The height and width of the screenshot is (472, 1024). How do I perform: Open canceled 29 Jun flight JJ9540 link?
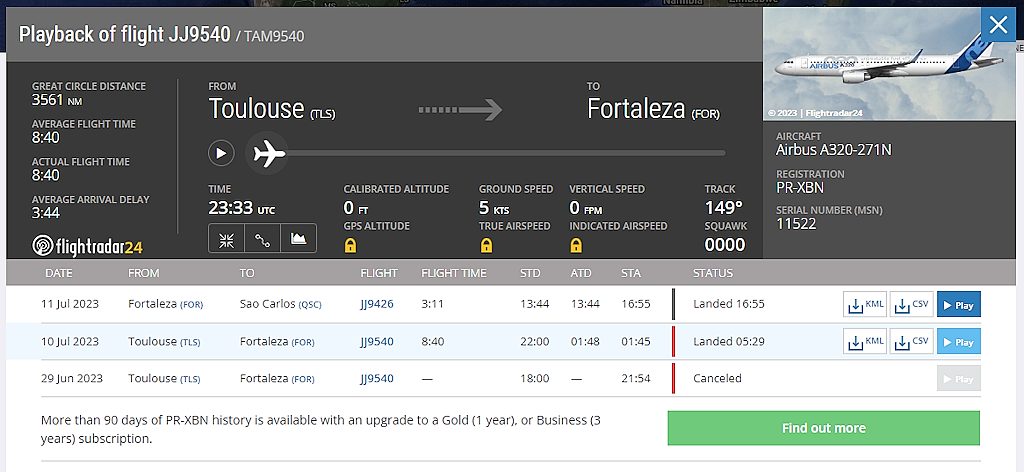[x=376, y=379]
